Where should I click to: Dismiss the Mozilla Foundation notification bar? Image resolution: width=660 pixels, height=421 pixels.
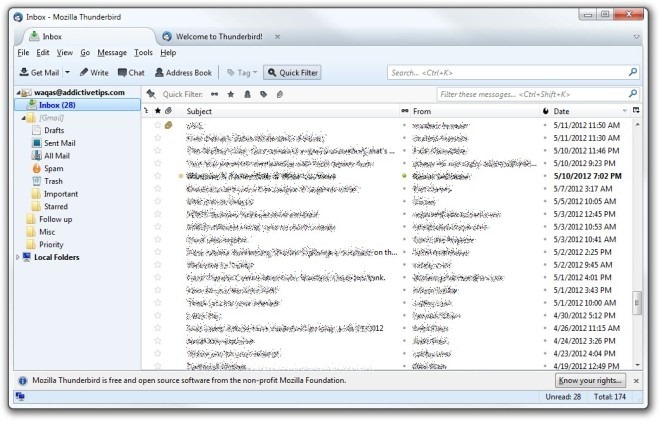click(x=636, y=381)
